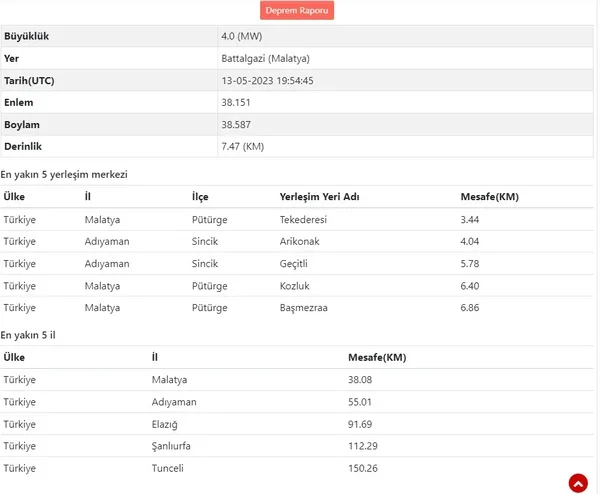
Task: Click the red scroll-to-top arrow icon
Action: [x=578, y=483]
